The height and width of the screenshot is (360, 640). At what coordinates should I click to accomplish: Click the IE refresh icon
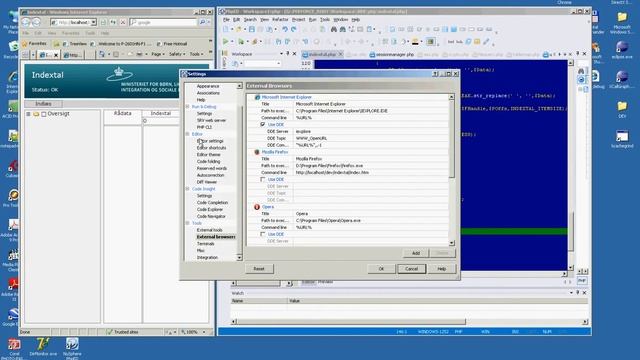113,22
